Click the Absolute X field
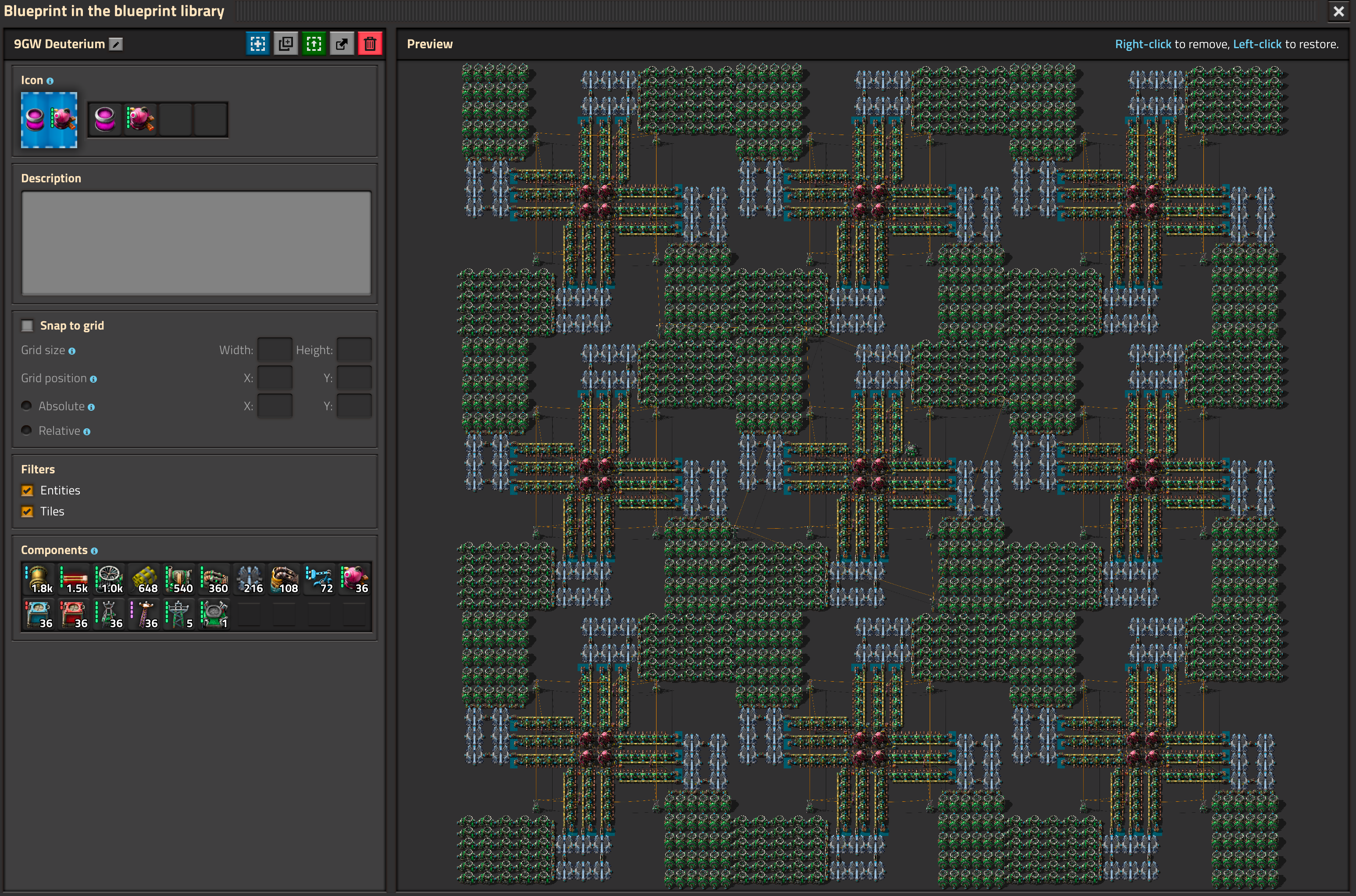The height and width of the screenshot is (896, 1356). click(275, 406)
